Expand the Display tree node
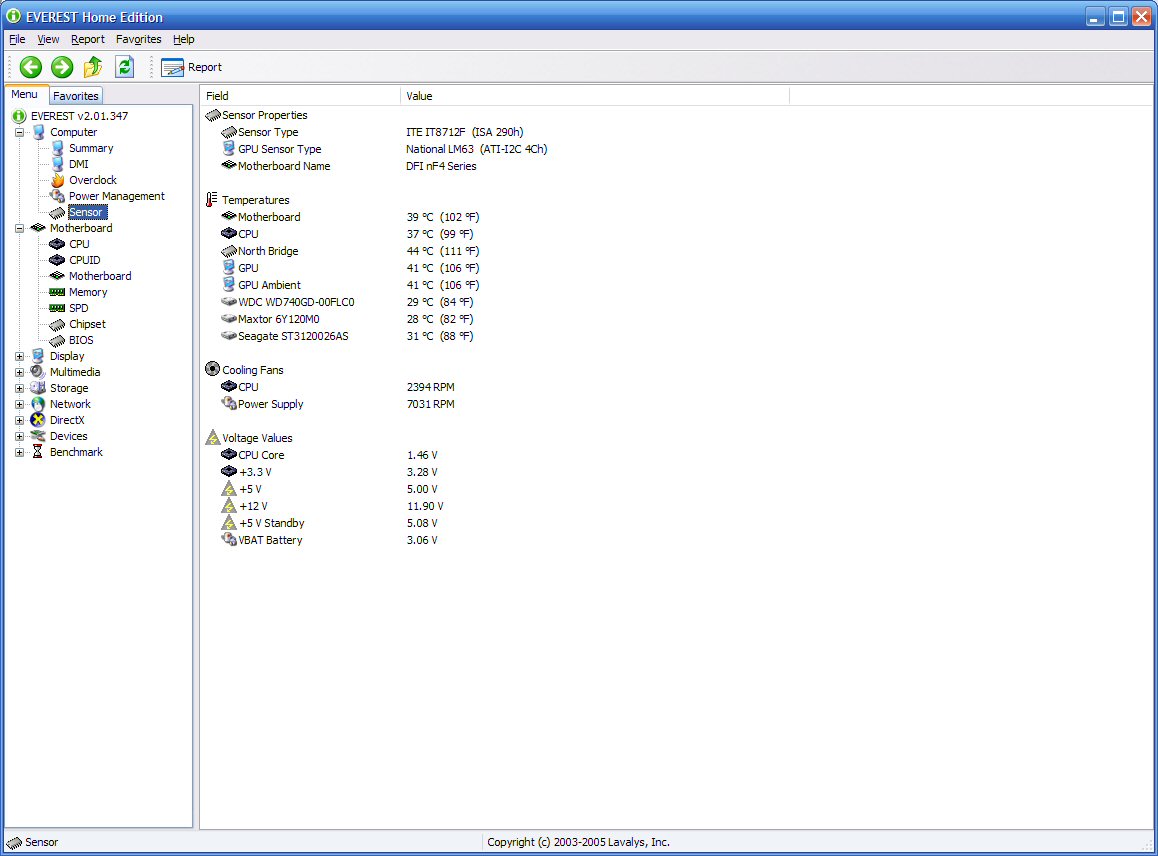1158x856 pixels. point(20,356)
